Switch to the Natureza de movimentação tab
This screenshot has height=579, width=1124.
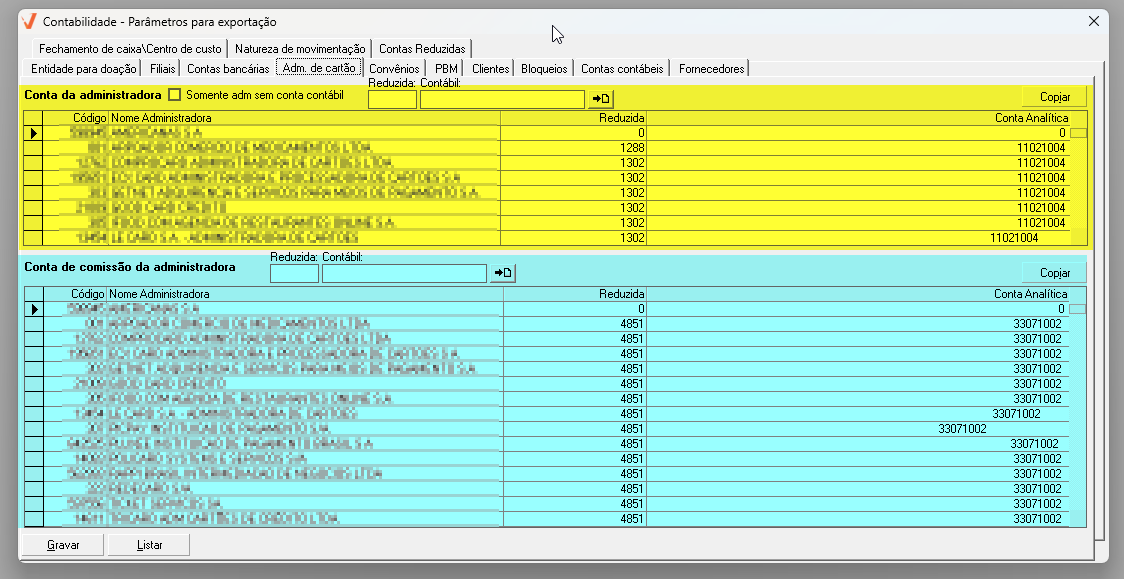300,49
